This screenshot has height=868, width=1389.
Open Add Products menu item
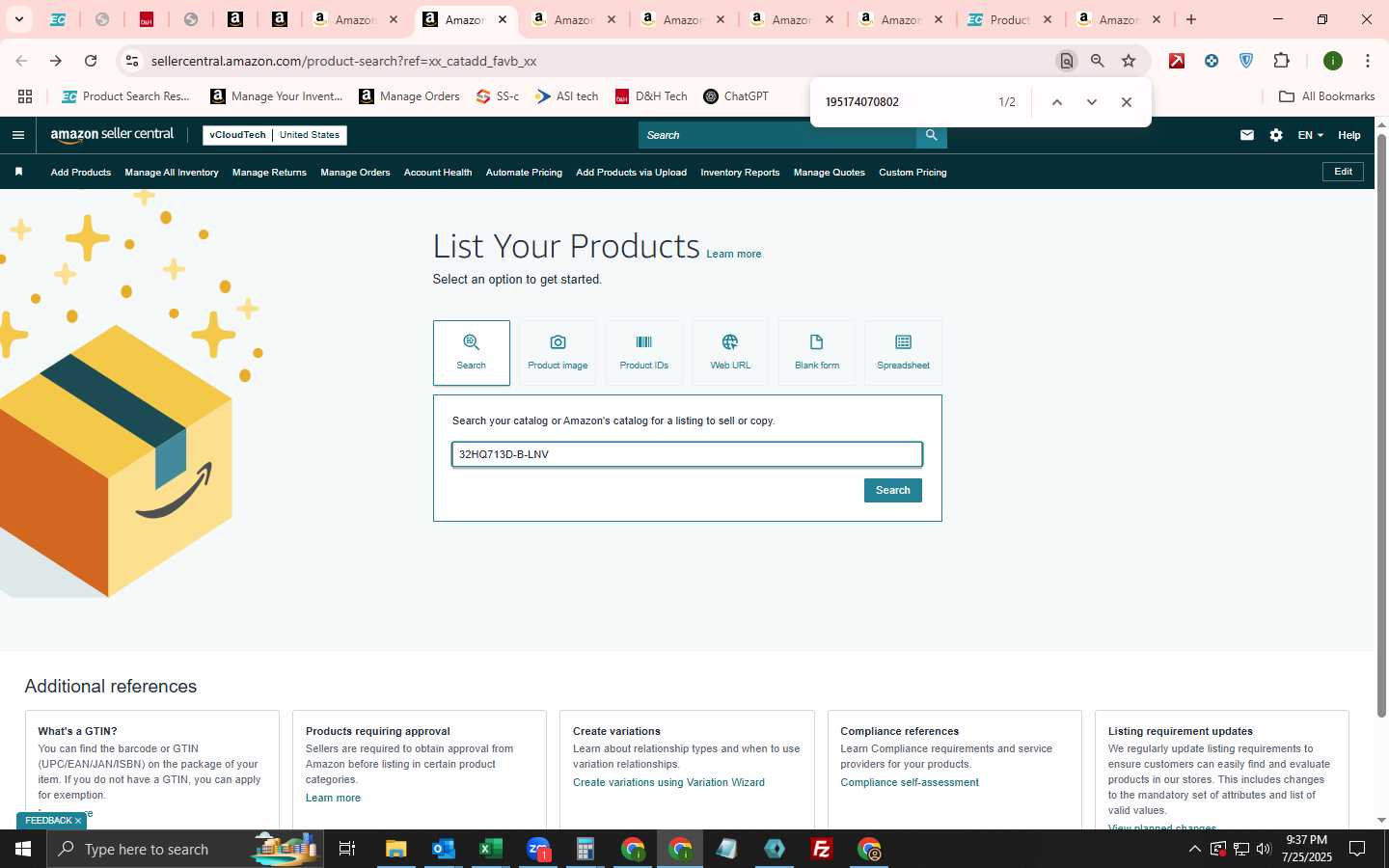[x=81, y=173]
